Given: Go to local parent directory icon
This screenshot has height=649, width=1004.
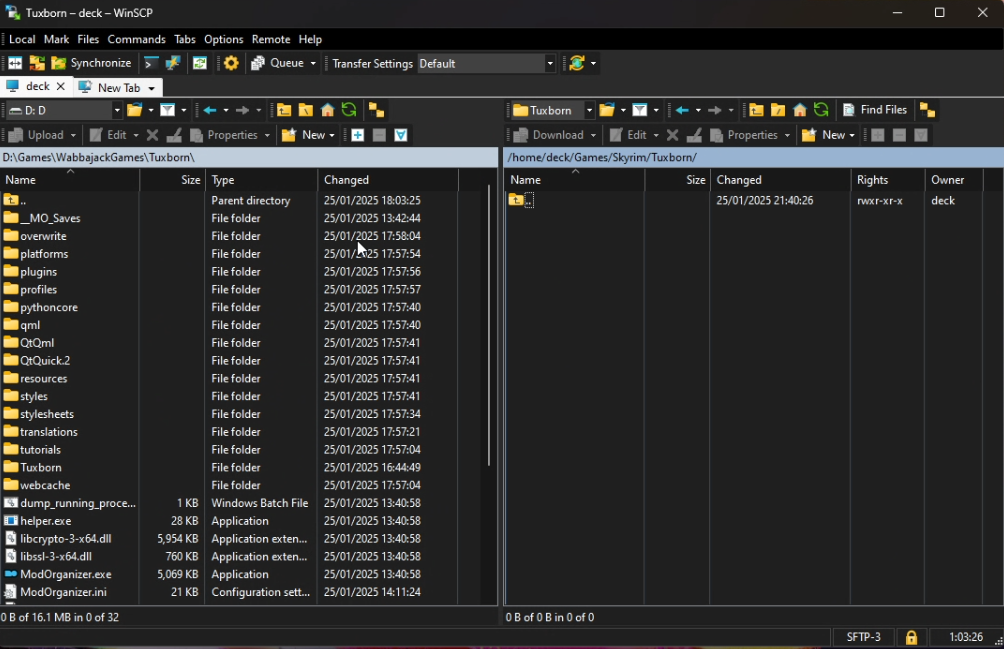Looking at the screenshot, I should tap(284, 110).
